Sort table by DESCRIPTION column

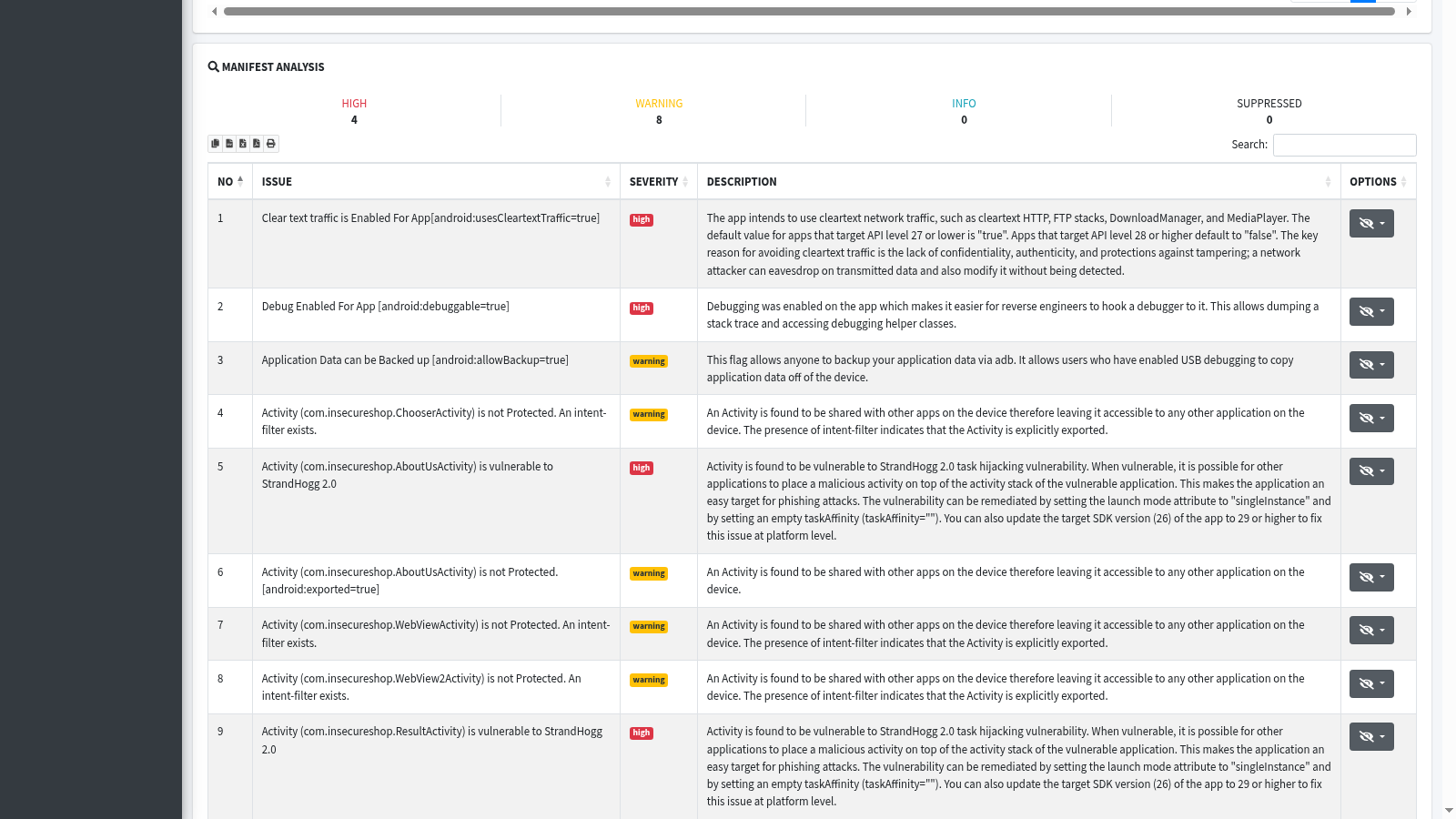point(1019,181)
